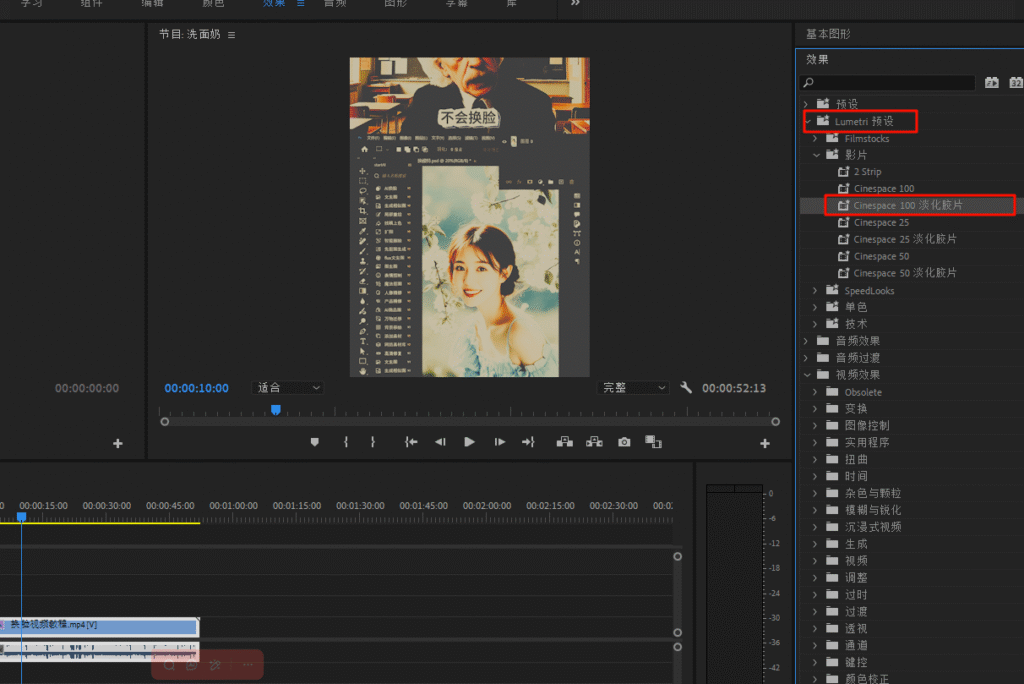The width and height of the screenshot is (1024, 684).
Task: Click the program monitor blue playhead
Action: [276, 410]
